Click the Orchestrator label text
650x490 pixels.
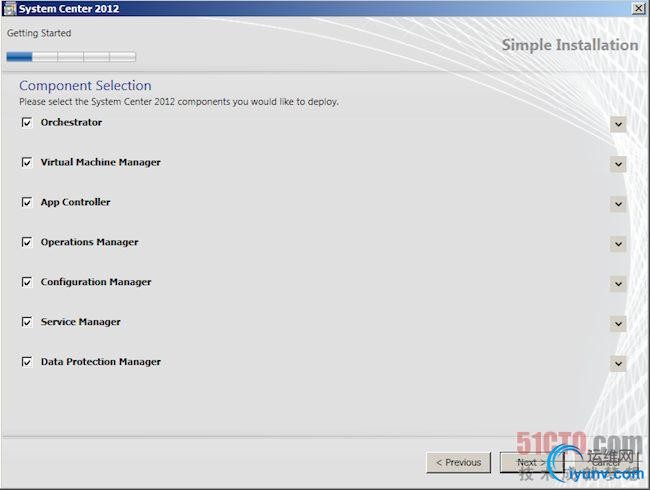(x=71, y=122)
